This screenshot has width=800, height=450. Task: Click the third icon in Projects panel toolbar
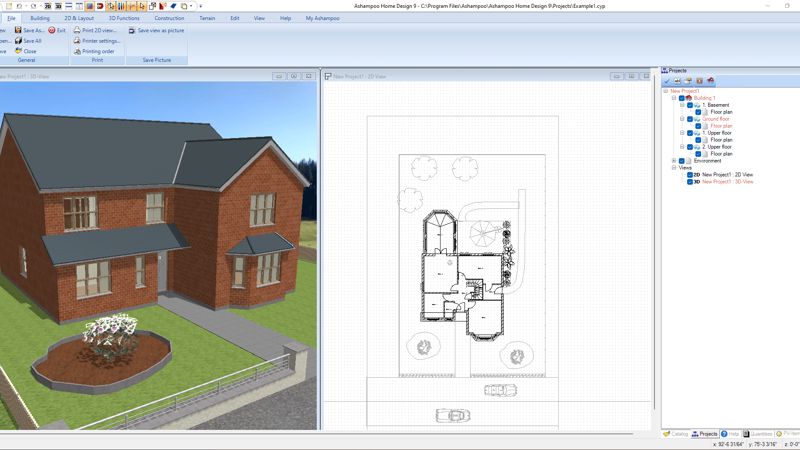[x=688, y=81]
